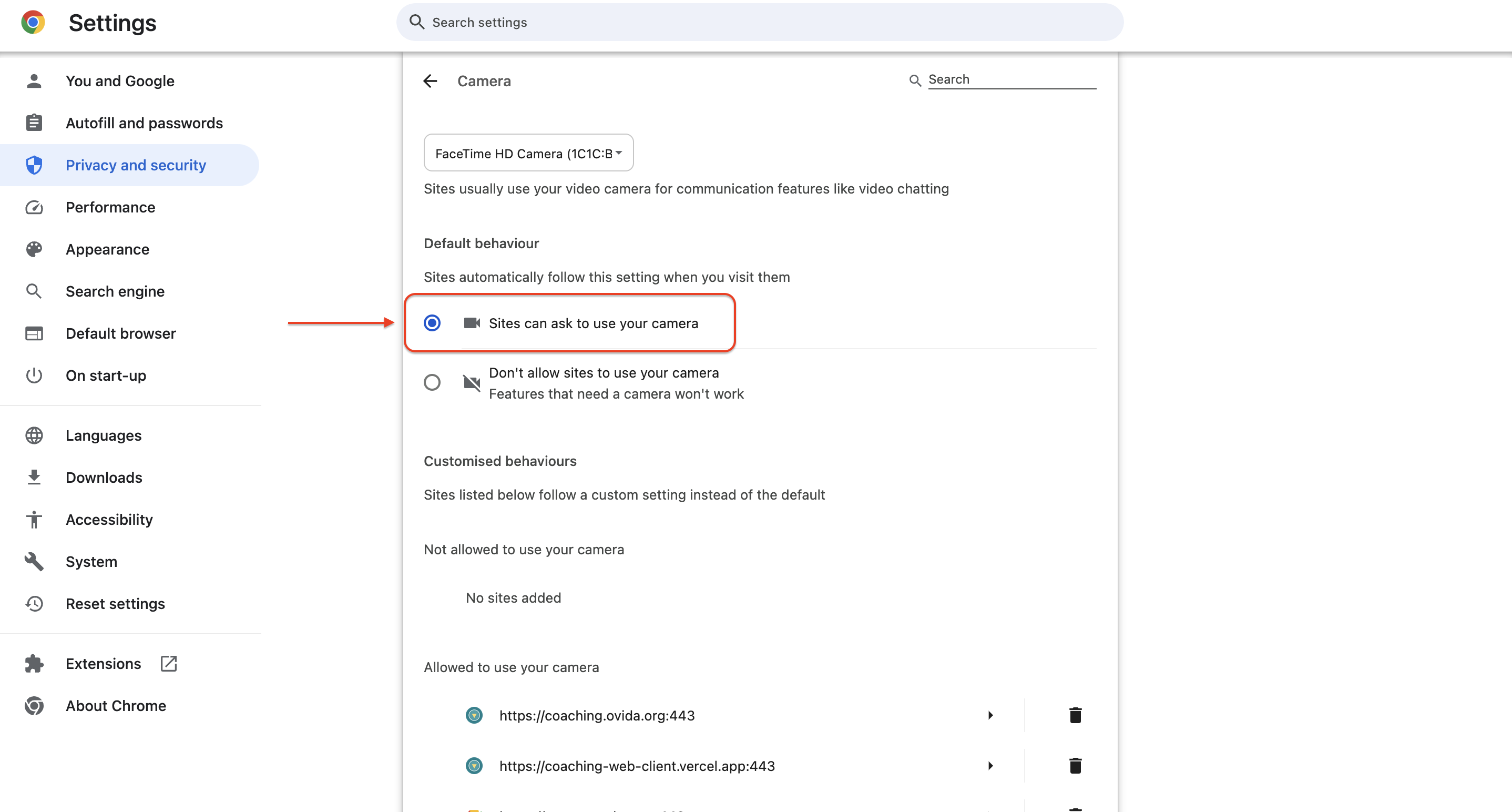Expand details for coaching.ovida.org site
1512x812 pixels.
[990, 715]
